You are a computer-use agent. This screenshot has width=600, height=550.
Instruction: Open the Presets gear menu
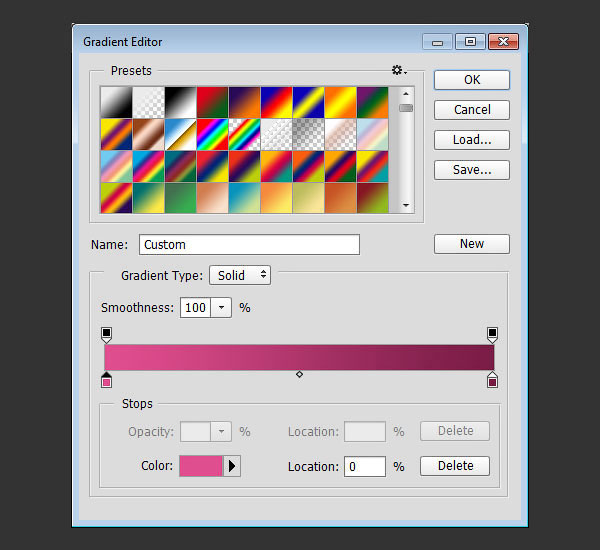pyautogui.click(x=399, y=70)
